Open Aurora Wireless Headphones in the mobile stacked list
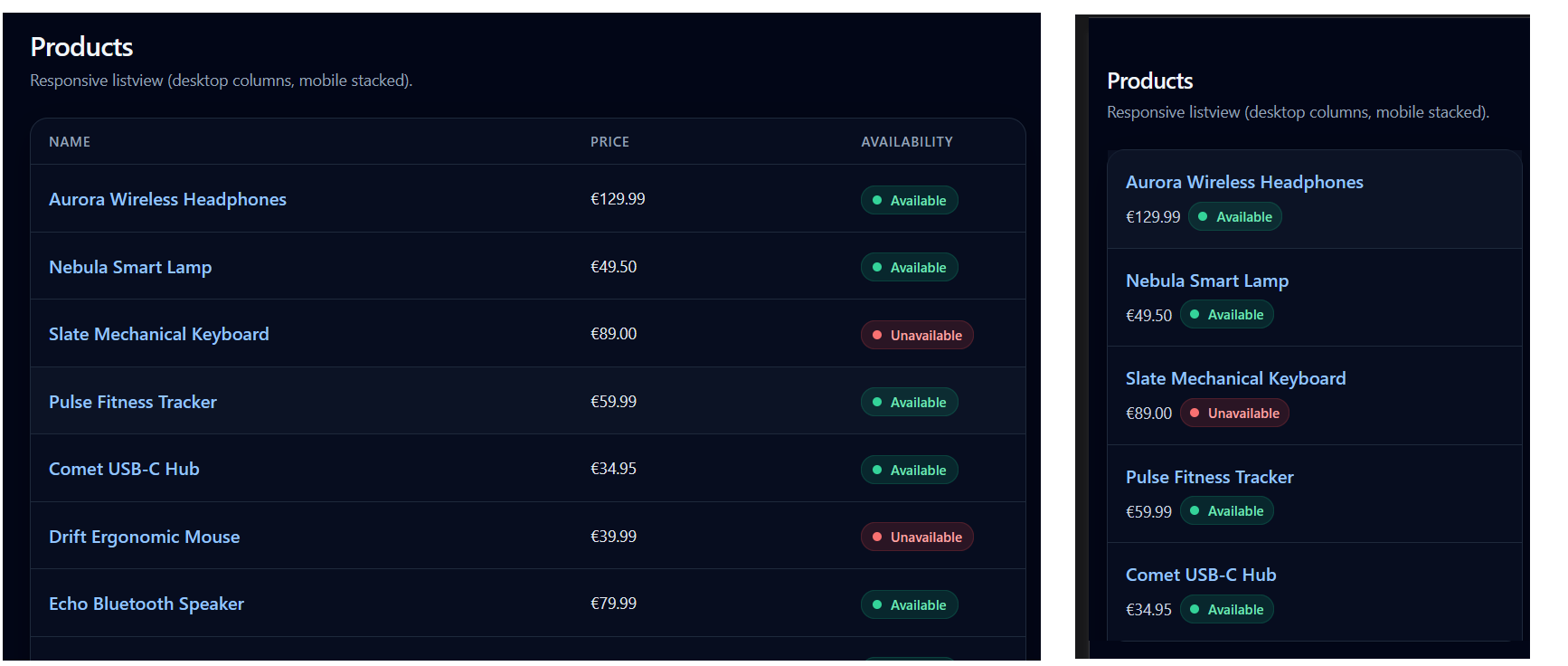The image size is (1568, 666). tap(1243, 182)
